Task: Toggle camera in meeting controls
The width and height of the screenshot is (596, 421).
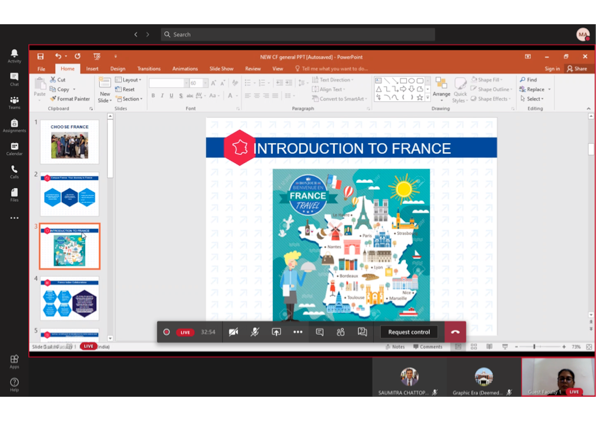Action: (233, 332)
